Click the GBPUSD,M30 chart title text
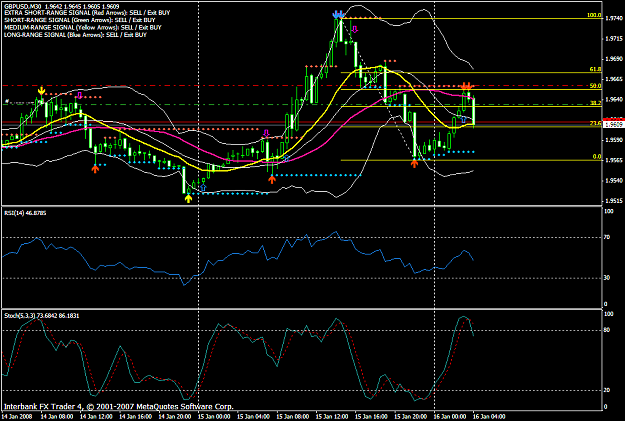 [x=61, y=6]
